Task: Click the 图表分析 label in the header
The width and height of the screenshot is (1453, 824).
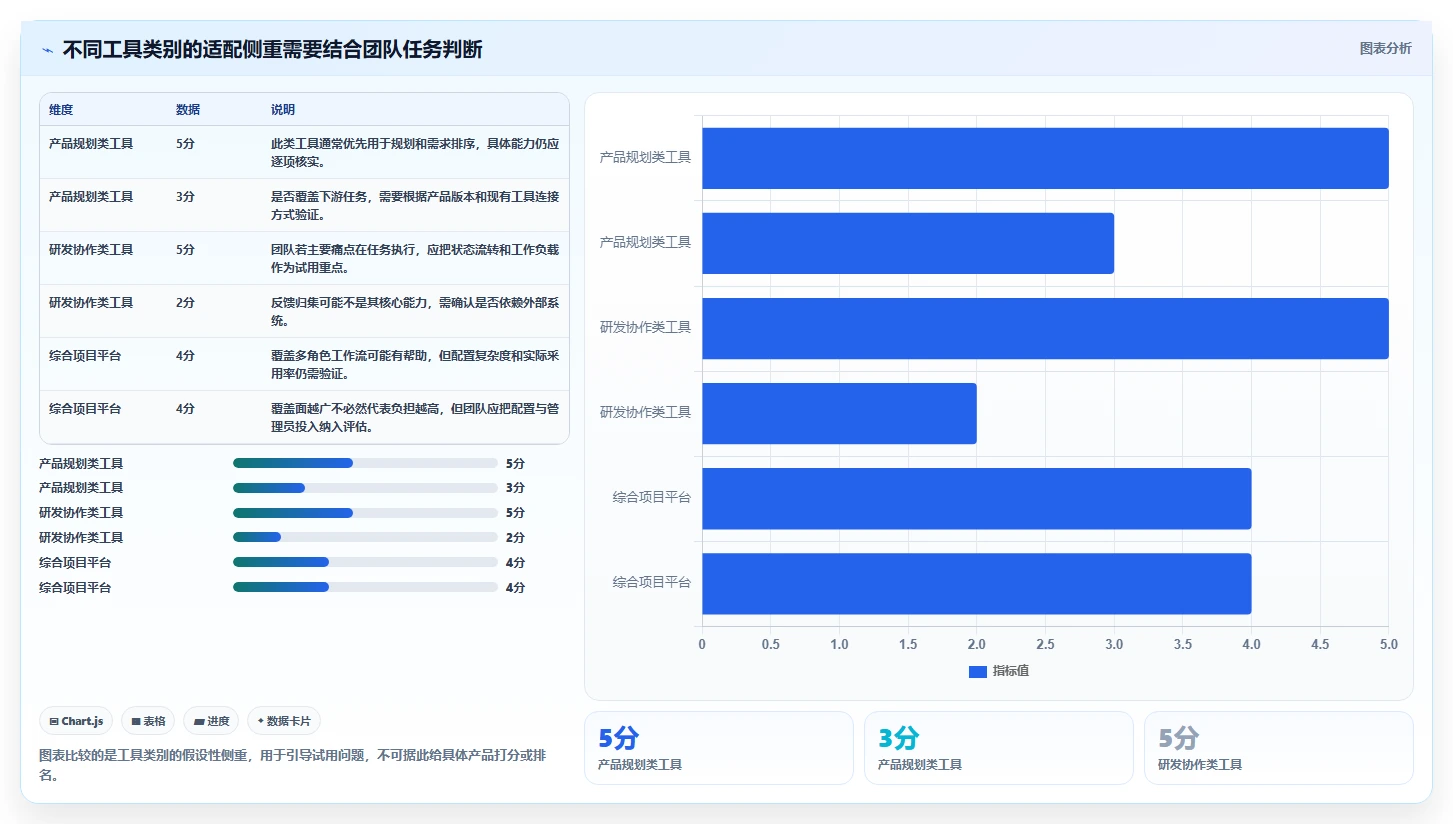Action: (x=1385, y=48)
